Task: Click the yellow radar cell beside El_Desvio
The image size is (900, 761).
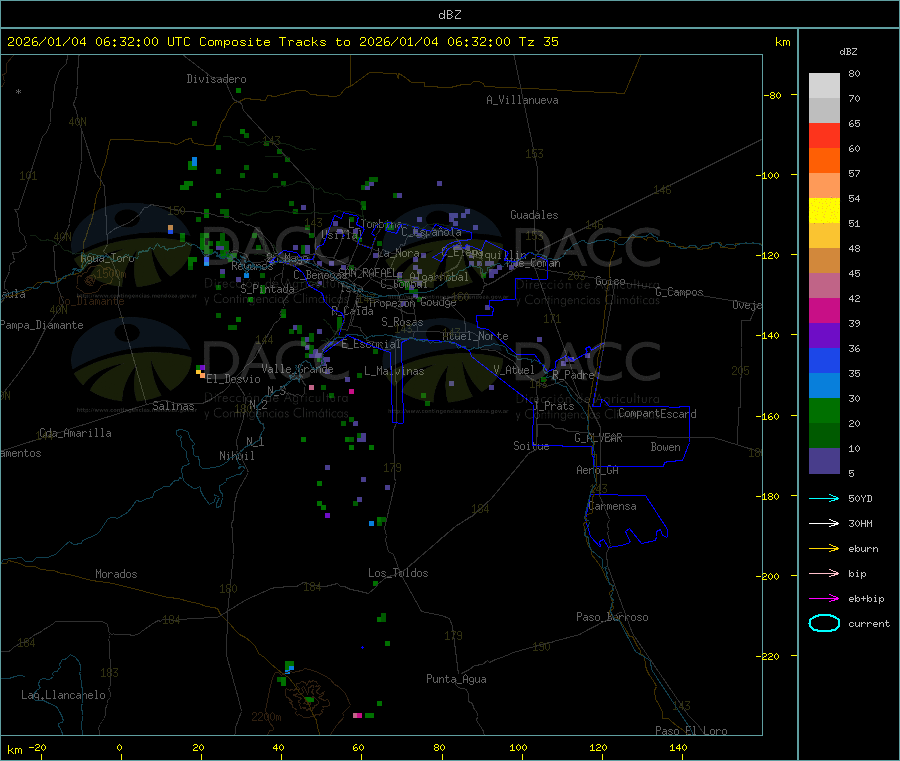Action: pyautogui.click(x=200, y=371)
